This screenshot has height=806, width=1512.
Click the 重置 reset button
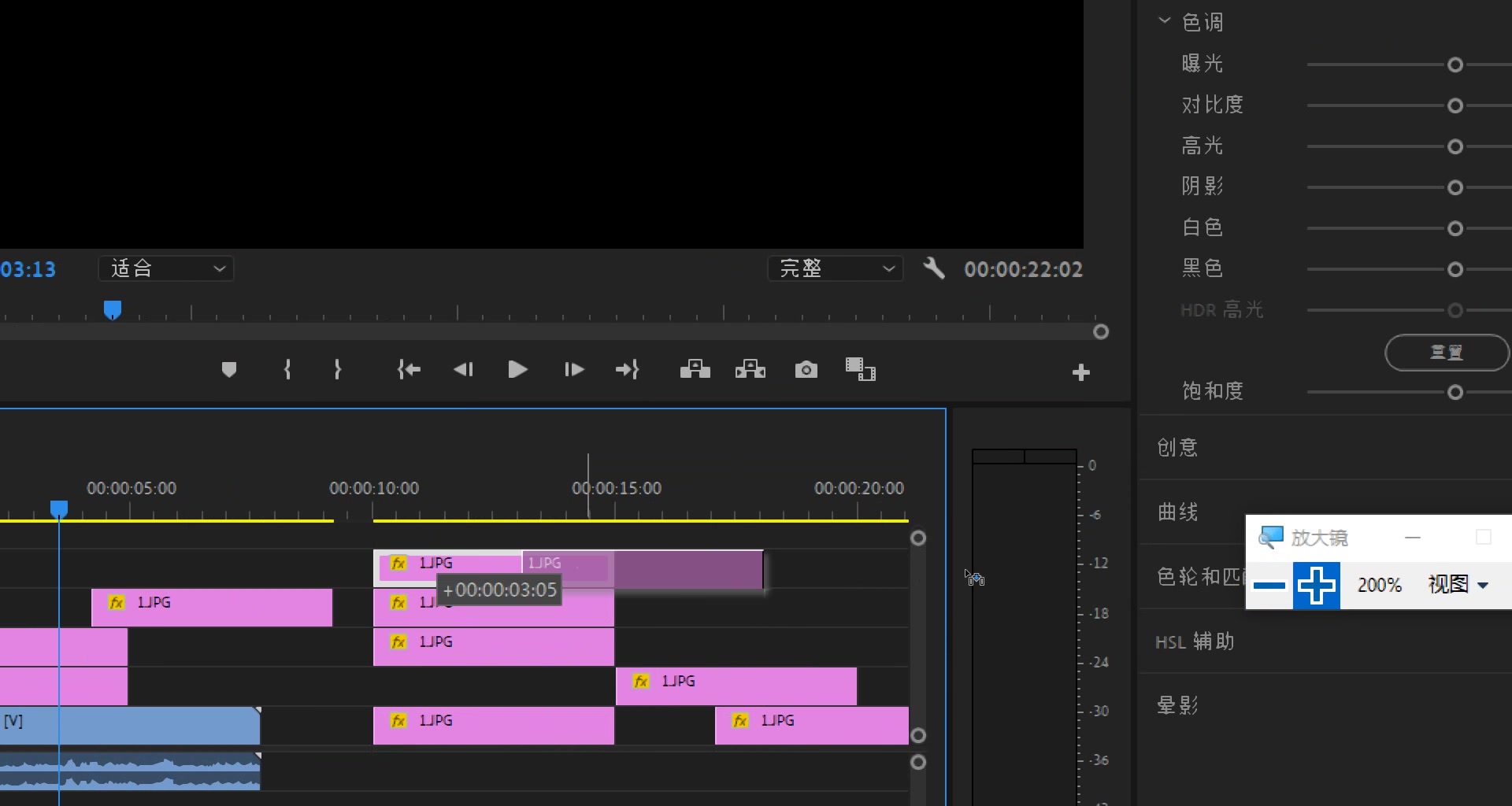(1447, 353)
